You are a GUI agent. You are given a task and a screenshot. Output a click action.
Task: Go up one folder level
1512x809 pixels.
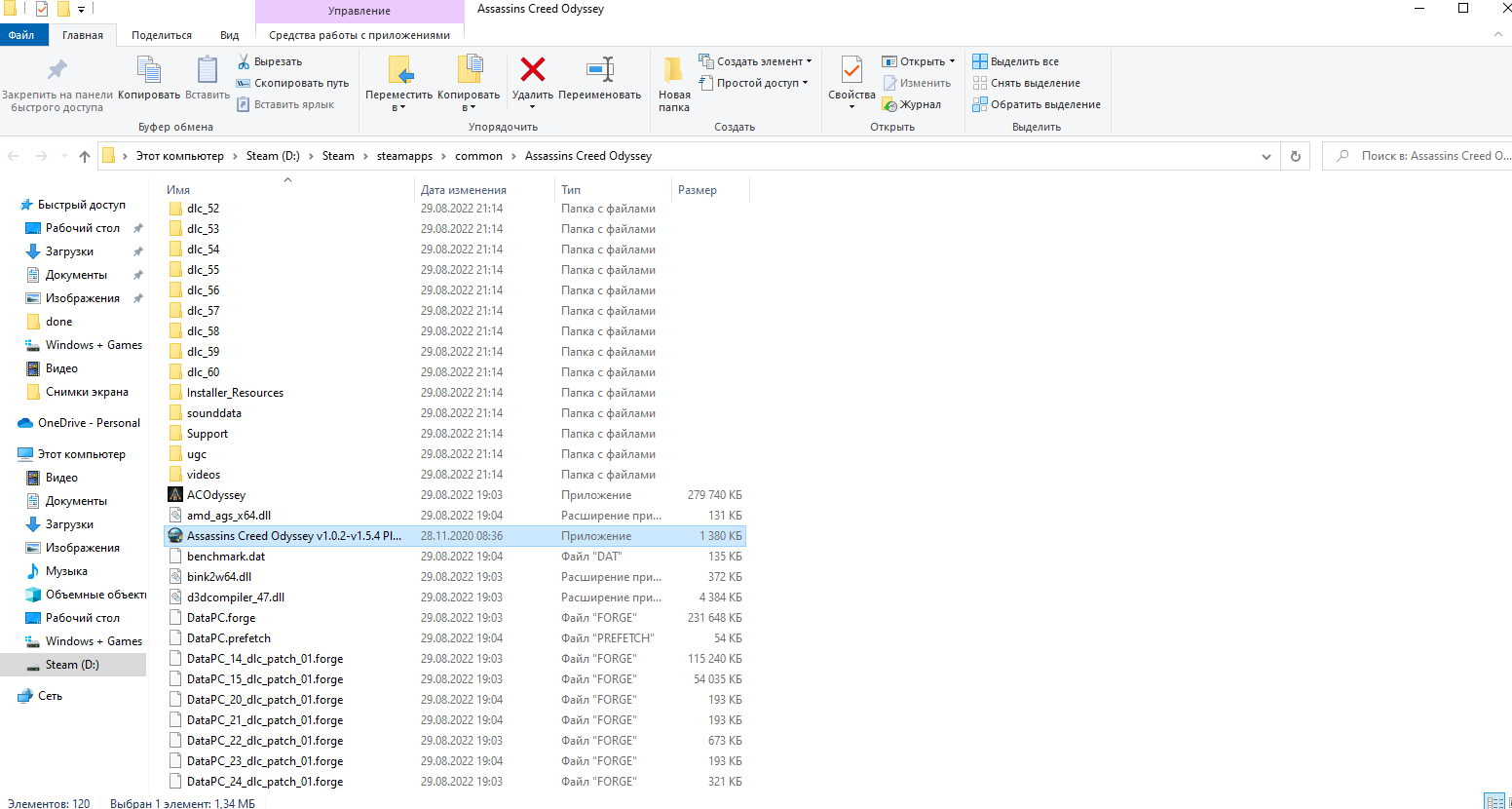coord(85,156)
